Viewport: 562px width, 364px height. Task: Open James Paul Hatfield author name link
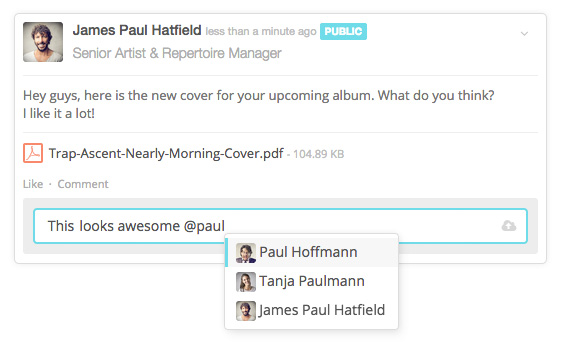(137, 30)
